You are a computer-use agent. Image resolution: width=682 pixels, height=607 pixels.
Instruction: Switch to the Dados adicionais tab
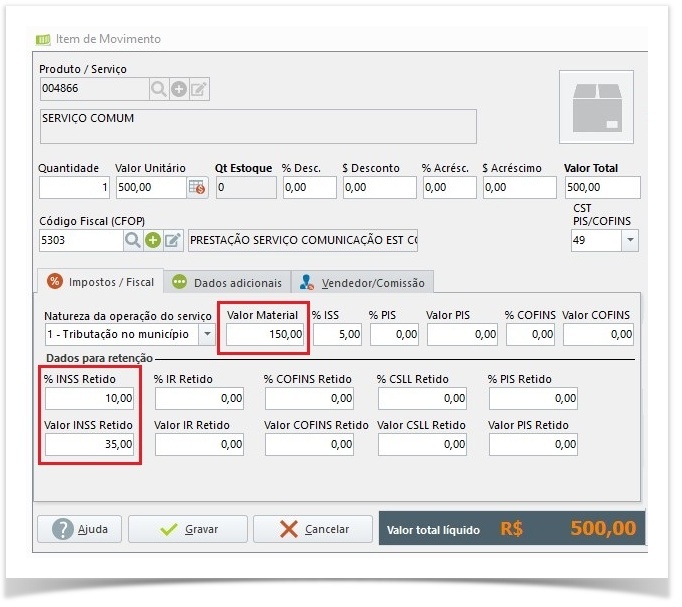click(227, 283)
